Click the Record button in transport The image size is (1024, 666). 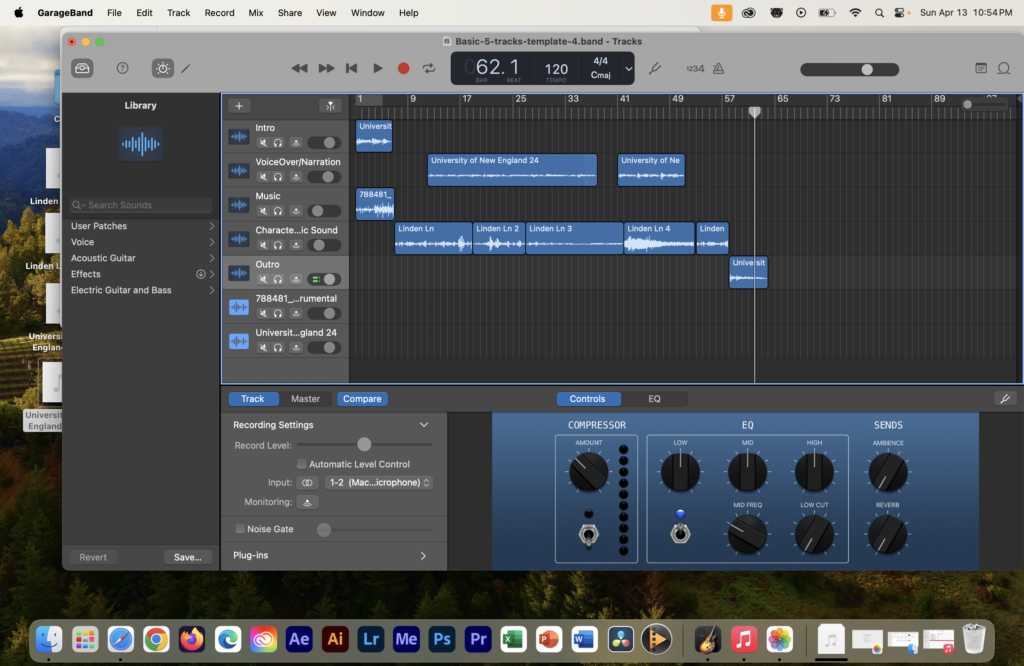[x=403, y=68]
